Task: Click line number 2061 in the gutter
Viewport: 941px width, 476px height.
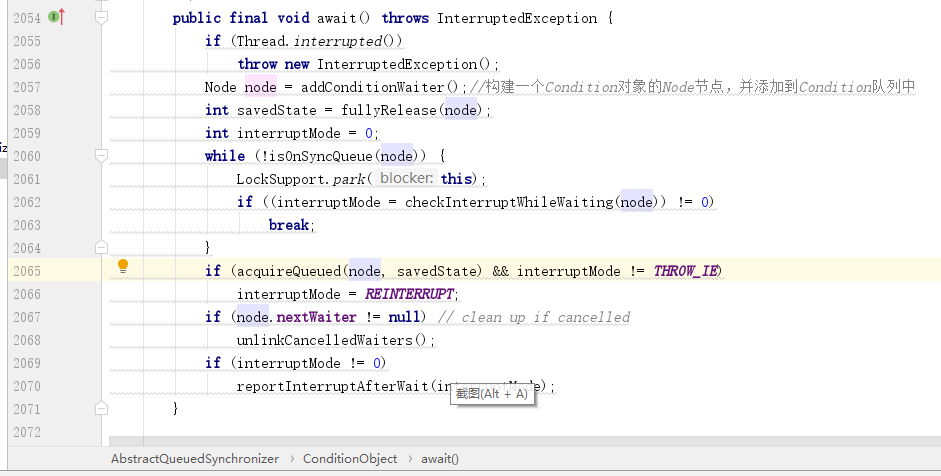Action: click(x=27, y=179)
